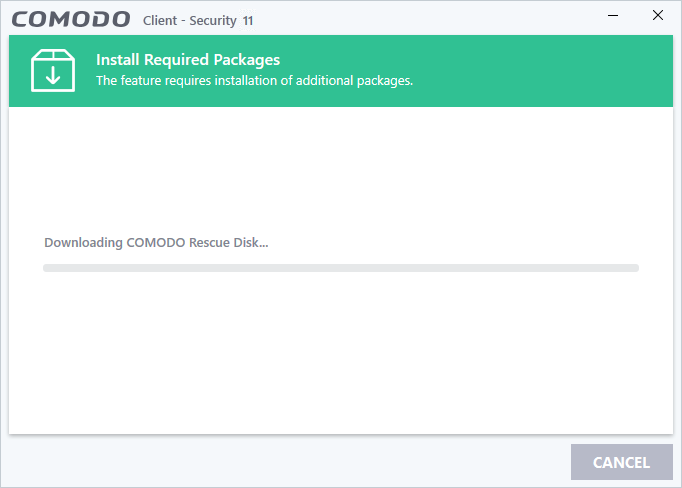The width and height of the screenshot is (682, 488).
Task: Click the word 'COMODO' in the status message
Action: (x=156, y=243)
